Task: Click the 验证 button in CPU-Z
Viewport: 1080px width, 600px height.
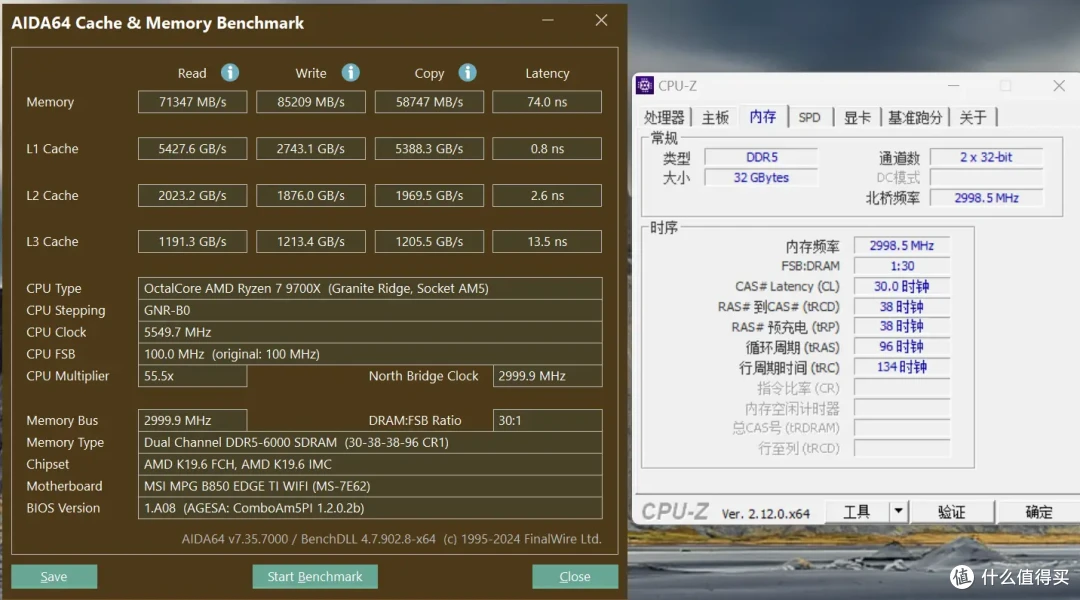Action: [952, 512]
